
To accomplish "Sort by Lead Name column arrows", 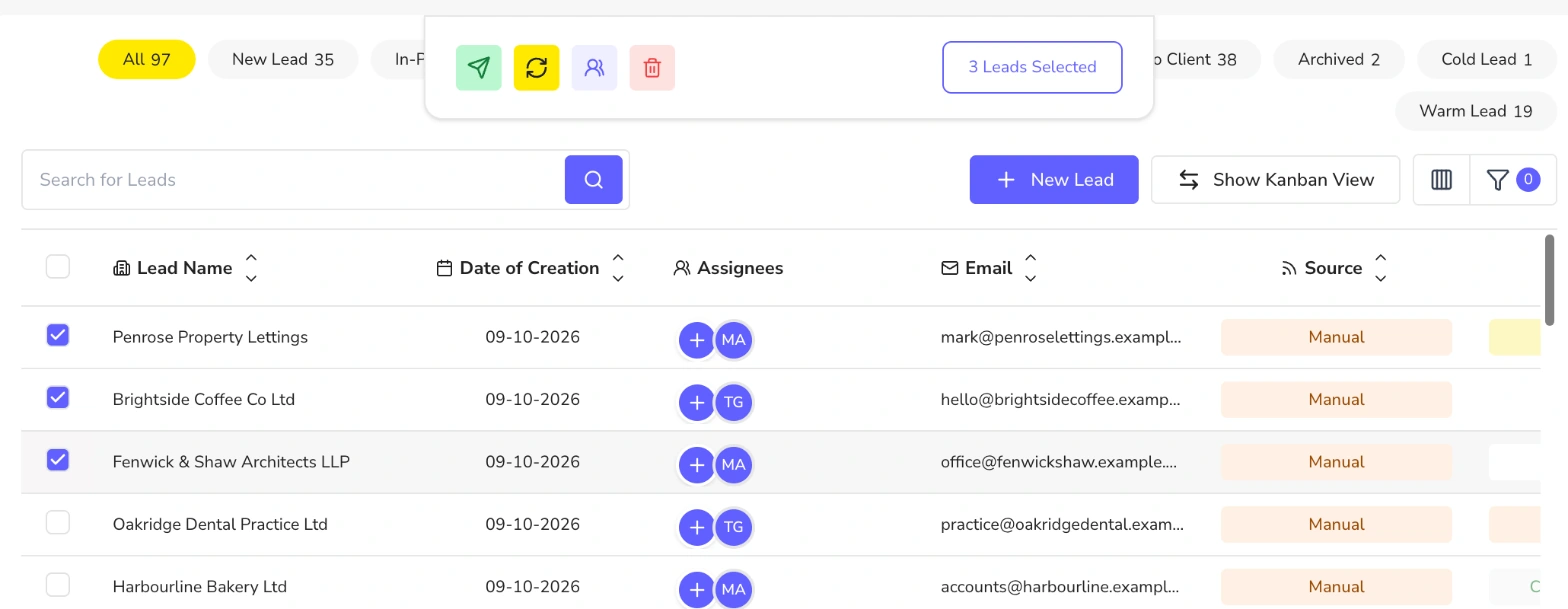I will click(251, 268).
